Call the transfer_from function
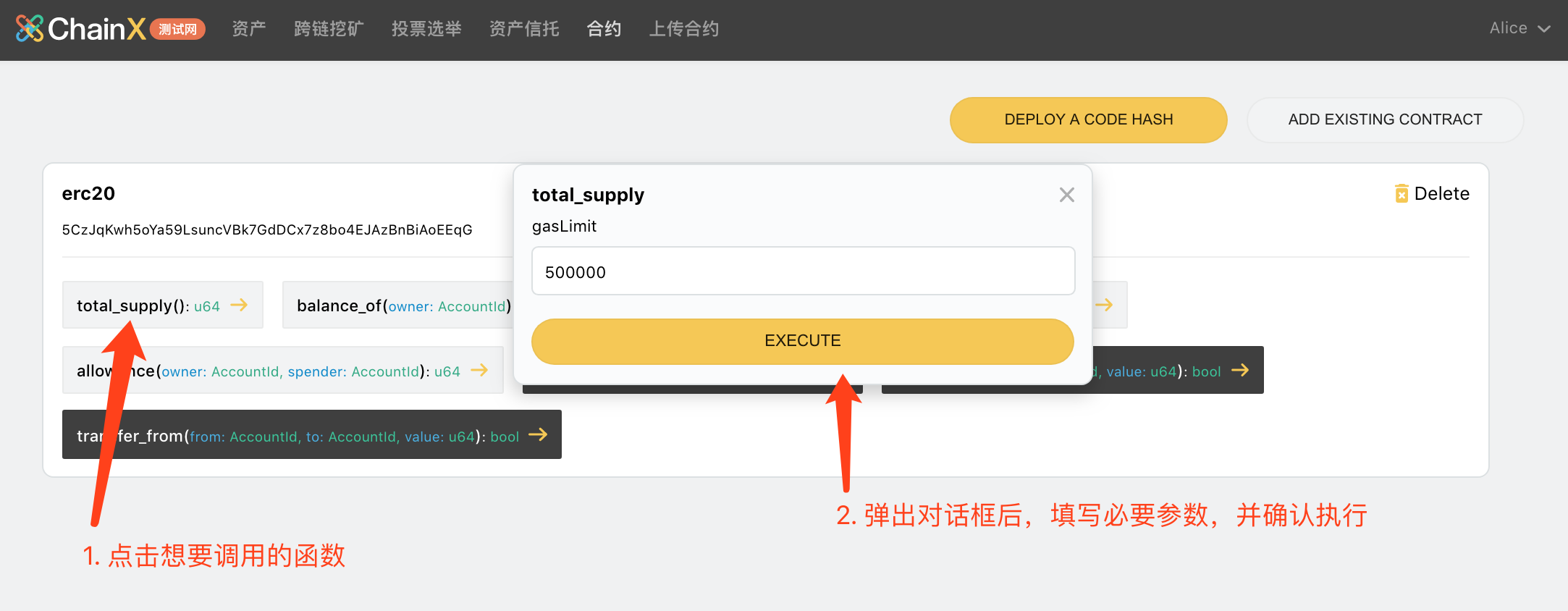 tap(311, 435)
